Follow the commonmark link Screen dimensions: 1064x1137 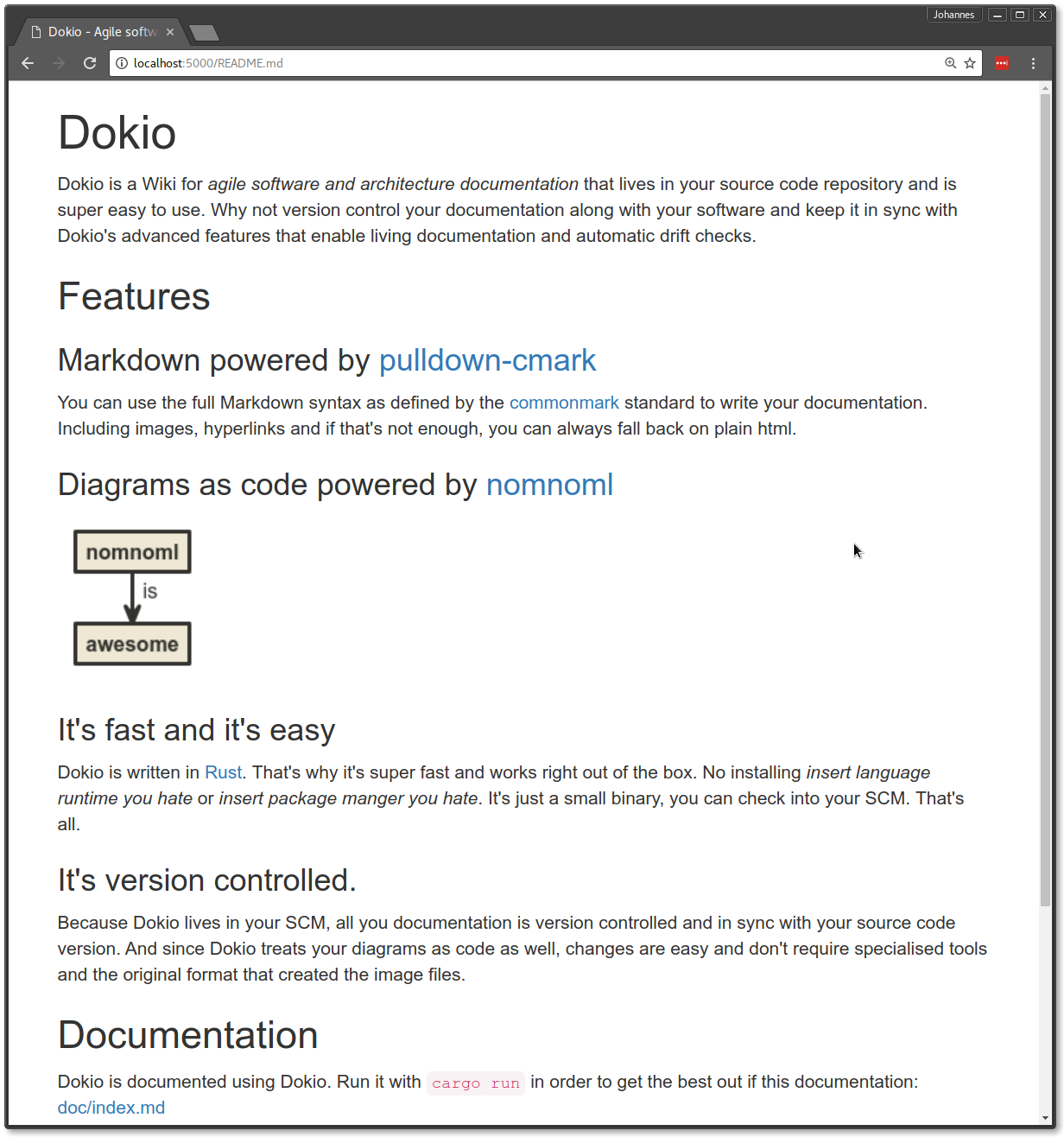[564, 403]
